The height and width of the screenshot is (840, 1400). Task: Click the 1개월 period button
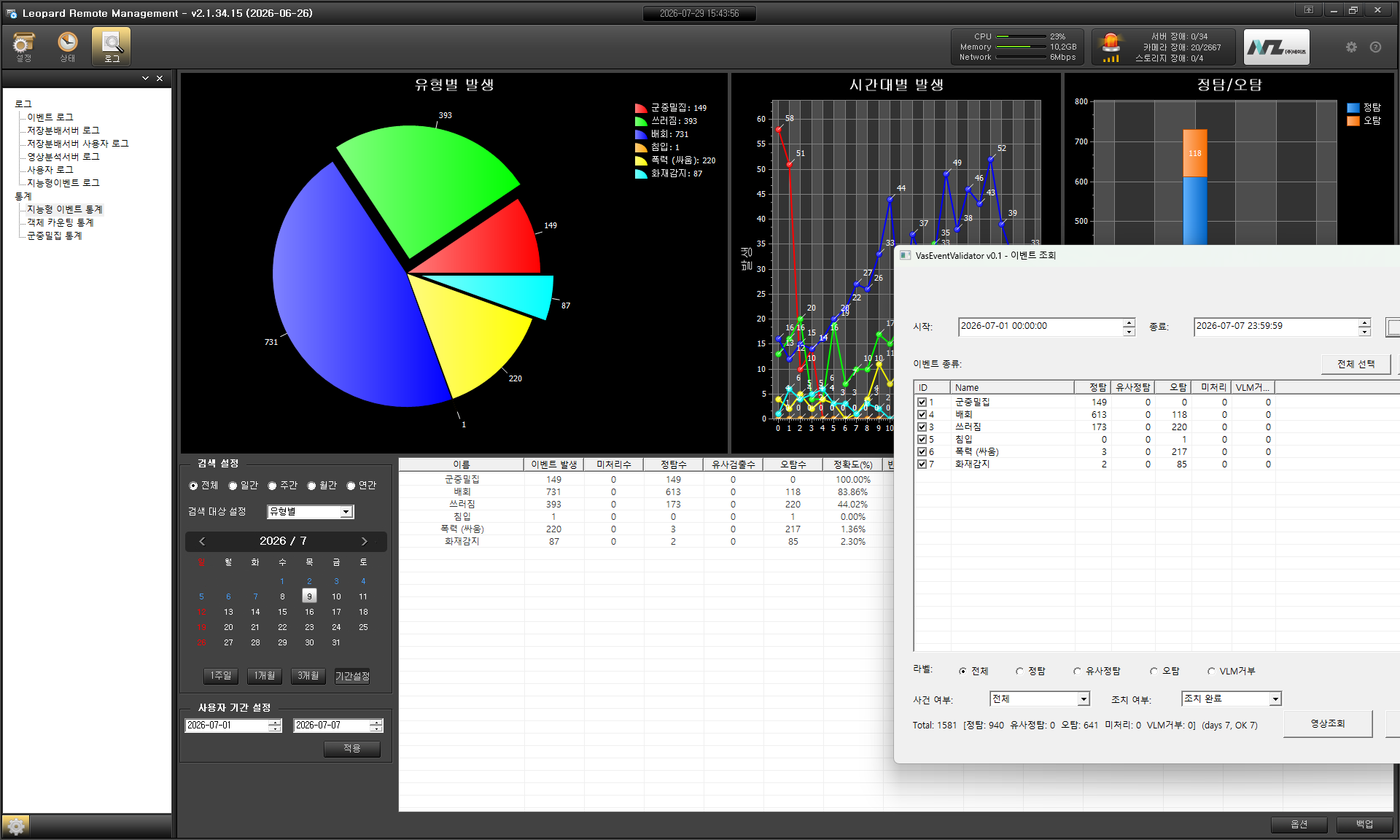(265, 676)
